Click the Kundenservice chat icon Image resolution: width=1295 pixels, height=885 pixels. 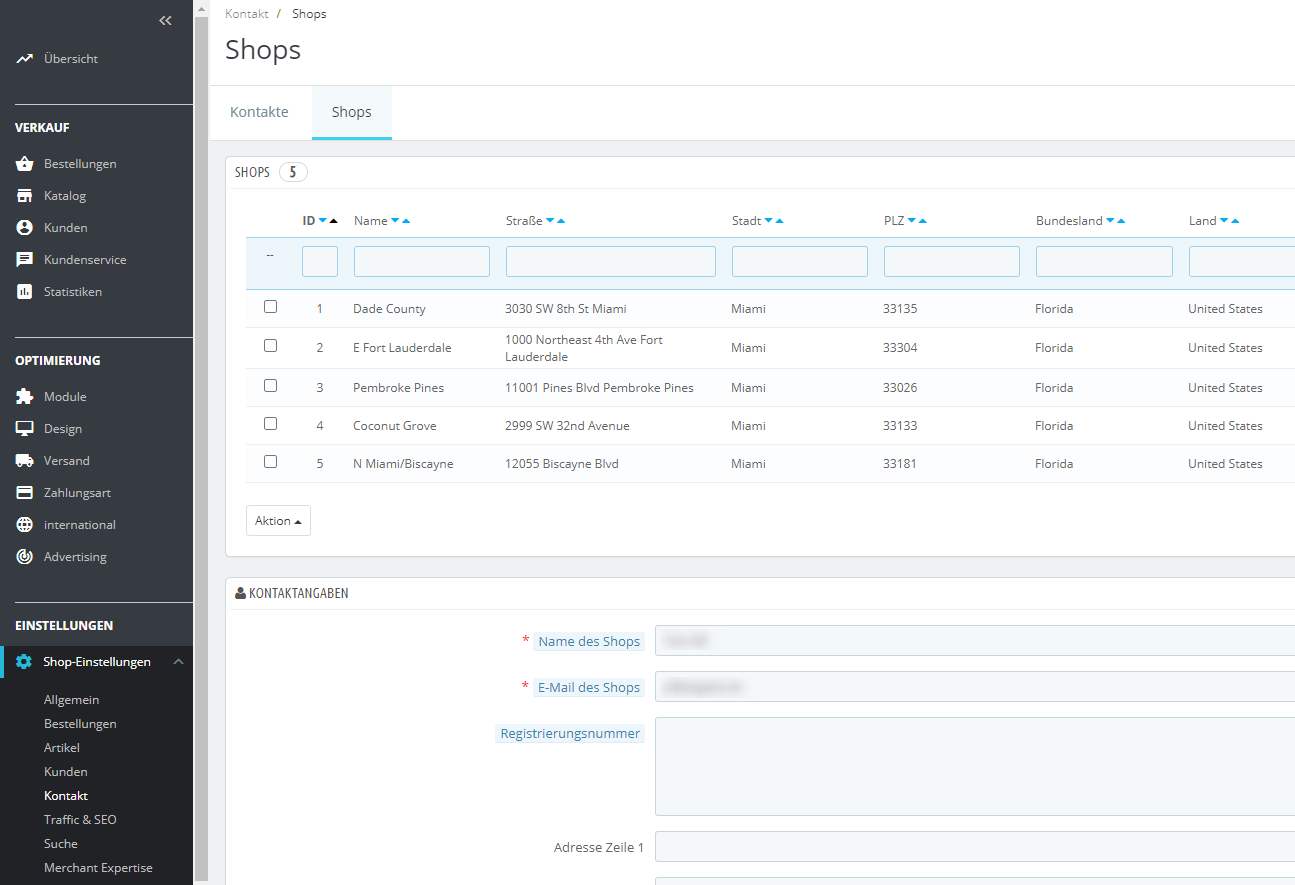point(25,260)
